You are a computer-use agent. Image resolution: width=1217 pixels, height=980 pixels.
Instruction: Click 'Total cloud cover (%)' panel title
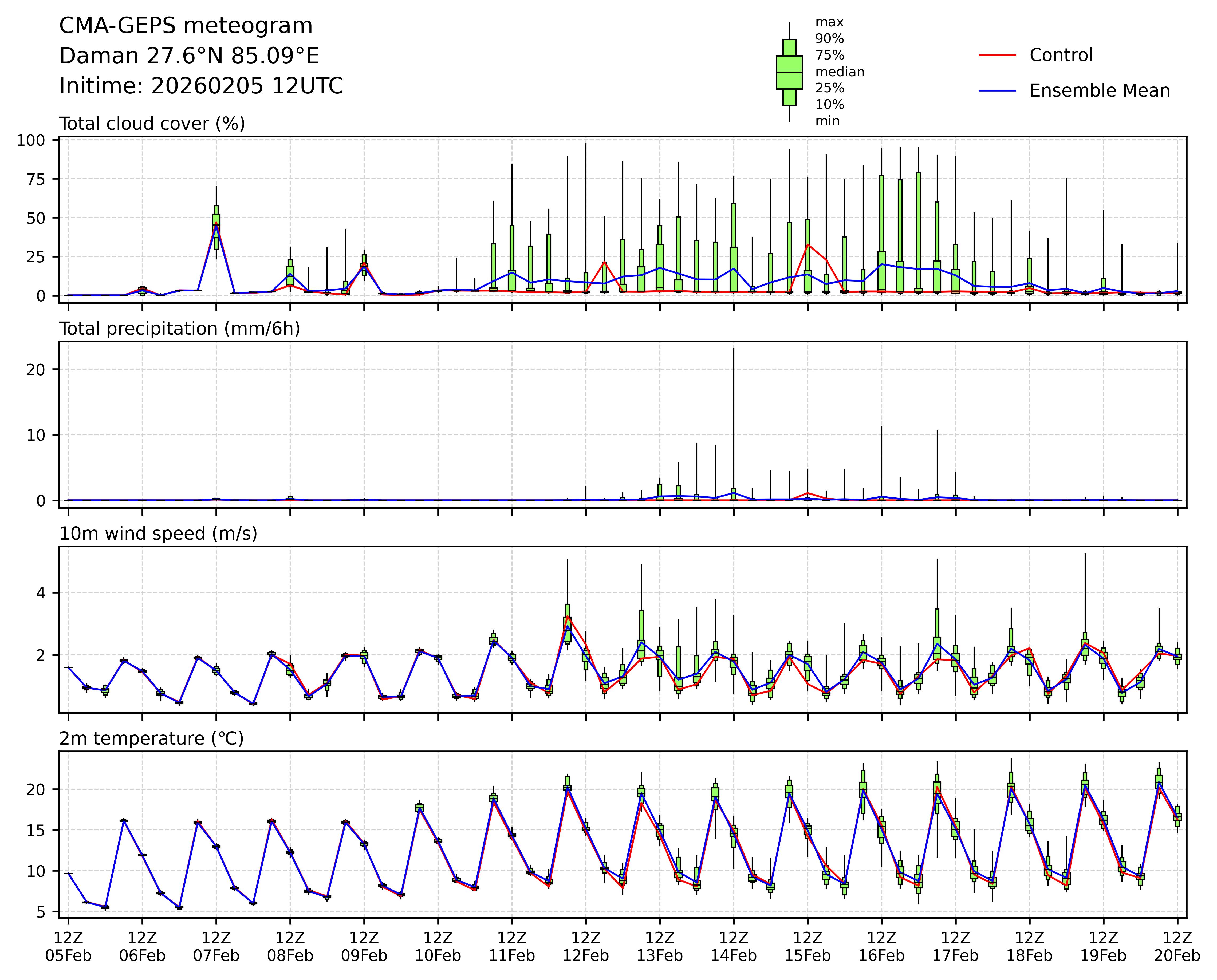click(152, 124)
